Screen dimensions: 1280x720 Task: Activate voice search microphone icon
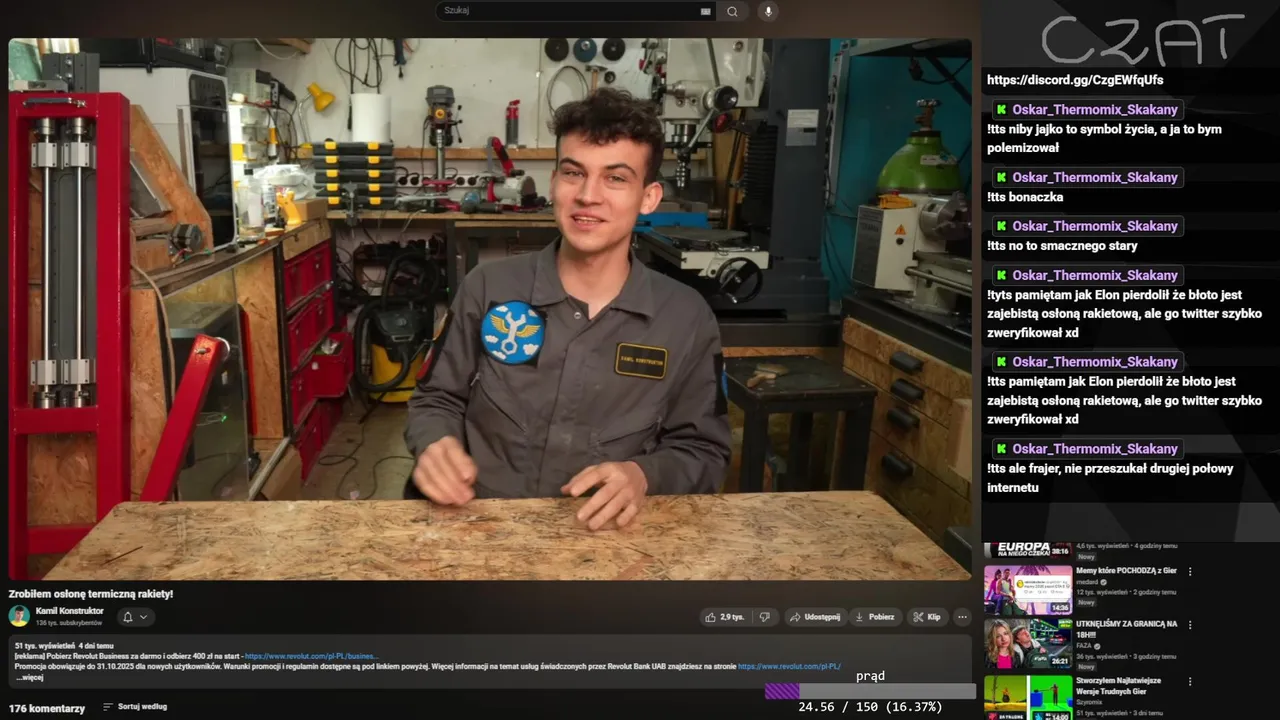(x=768, y=11)
